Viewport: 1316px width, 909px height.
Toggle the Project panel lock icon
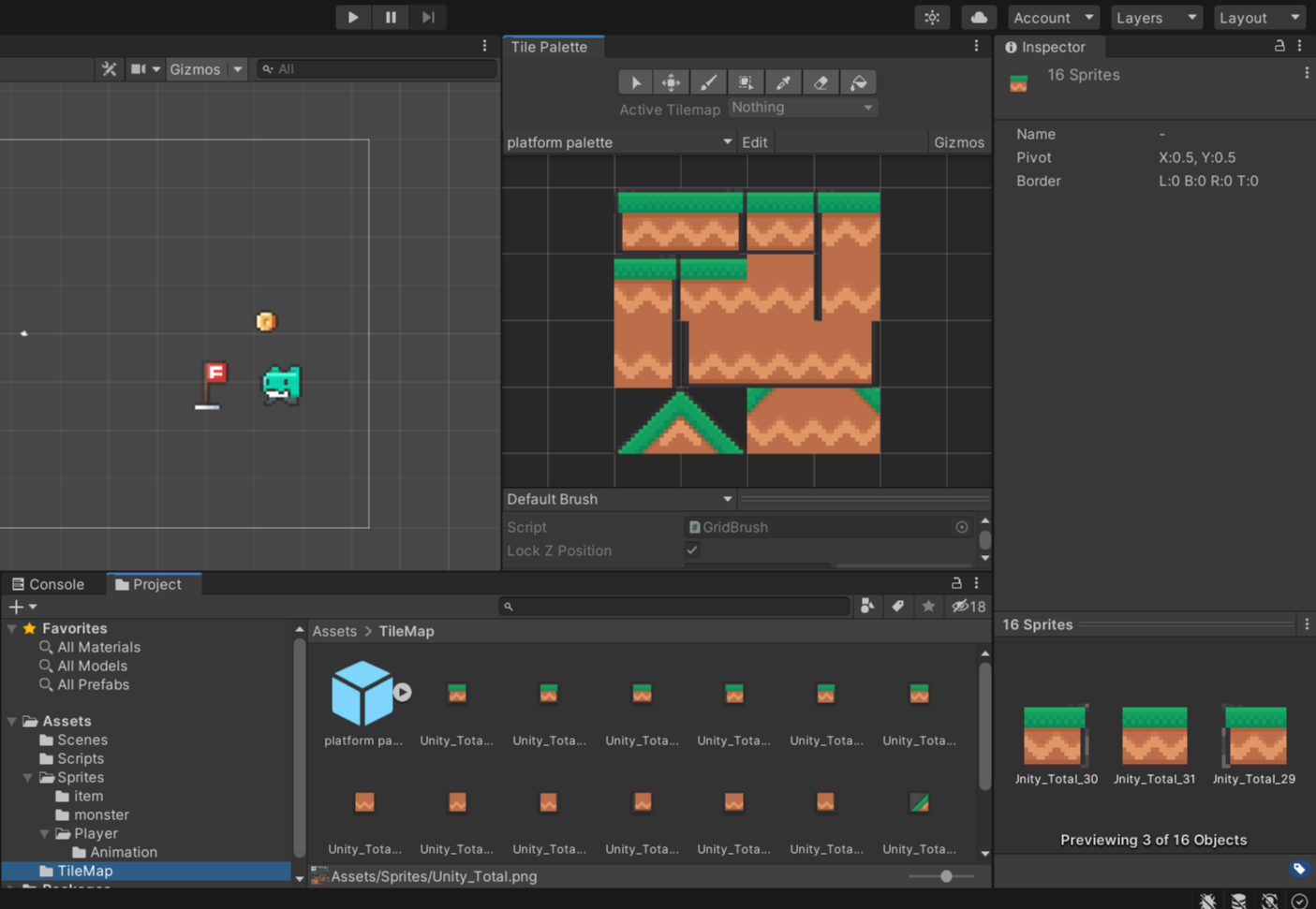[x=956, y=583]
